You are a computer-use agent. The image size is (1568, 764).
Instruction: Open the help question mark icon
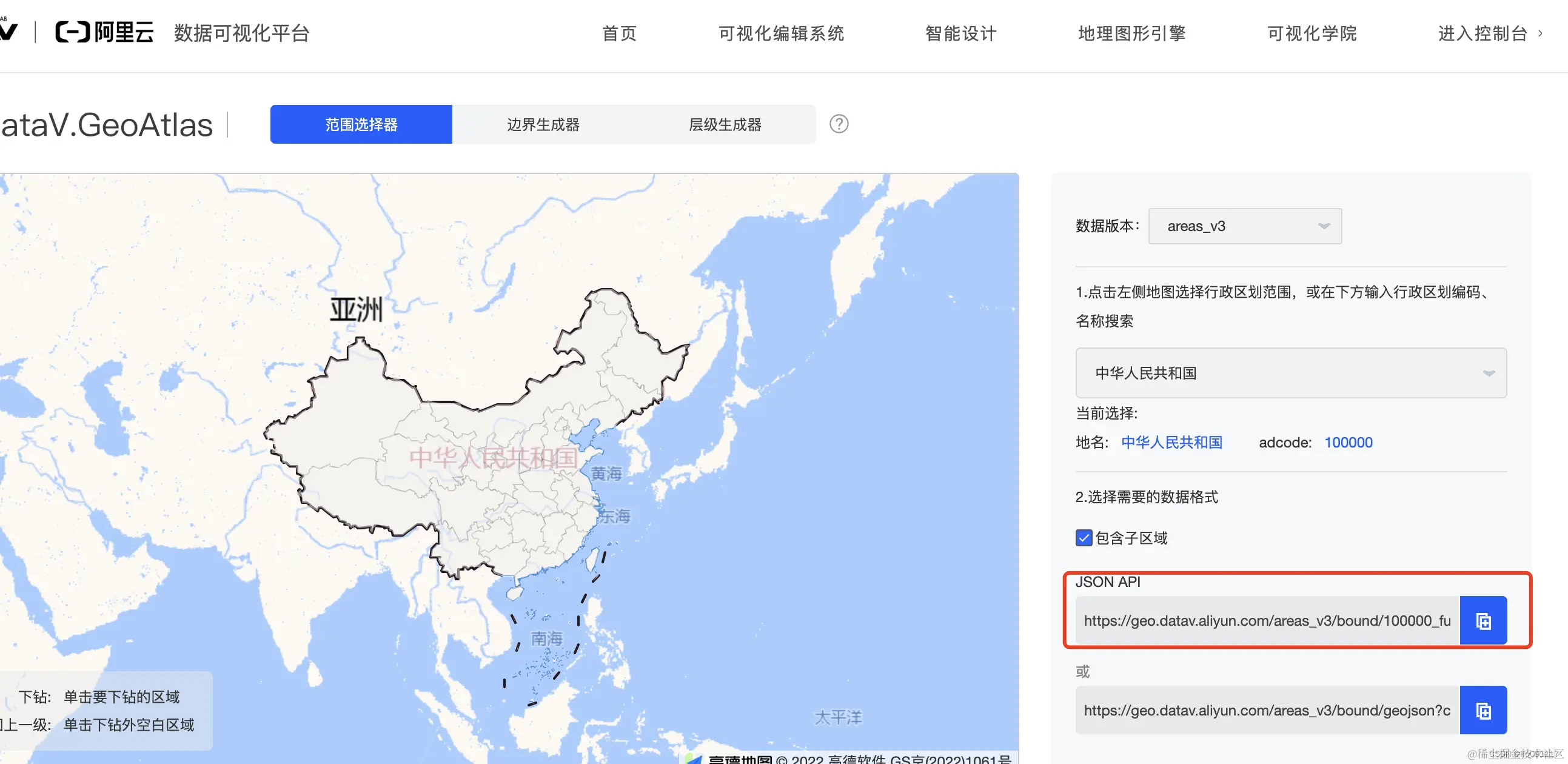click(838, 124)
